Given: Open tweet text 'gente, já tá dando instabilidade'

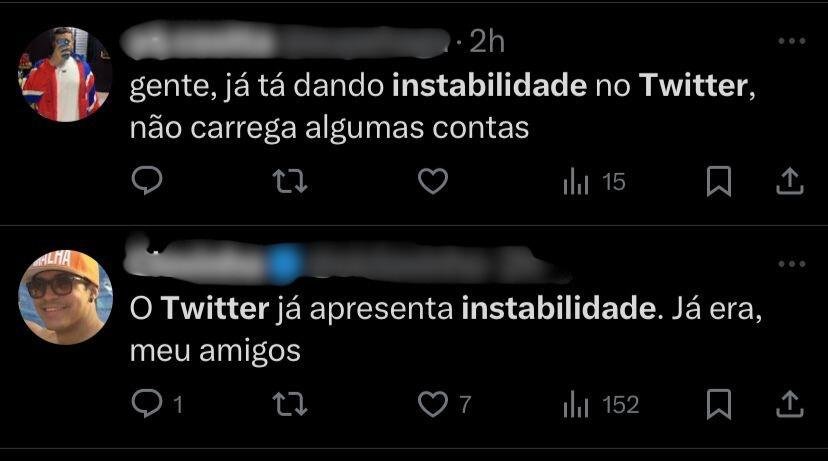Looking at the screenshot, I should (443, 107).
